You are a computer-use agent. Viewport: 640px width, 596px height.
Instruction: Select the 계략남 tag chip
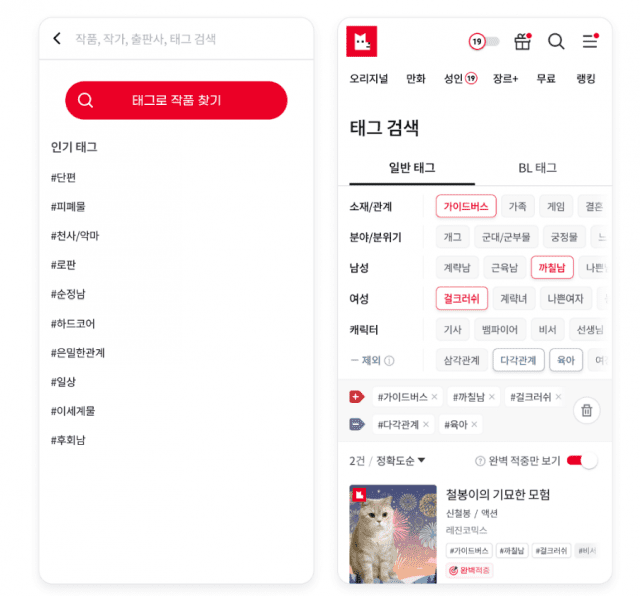[457, 268]
